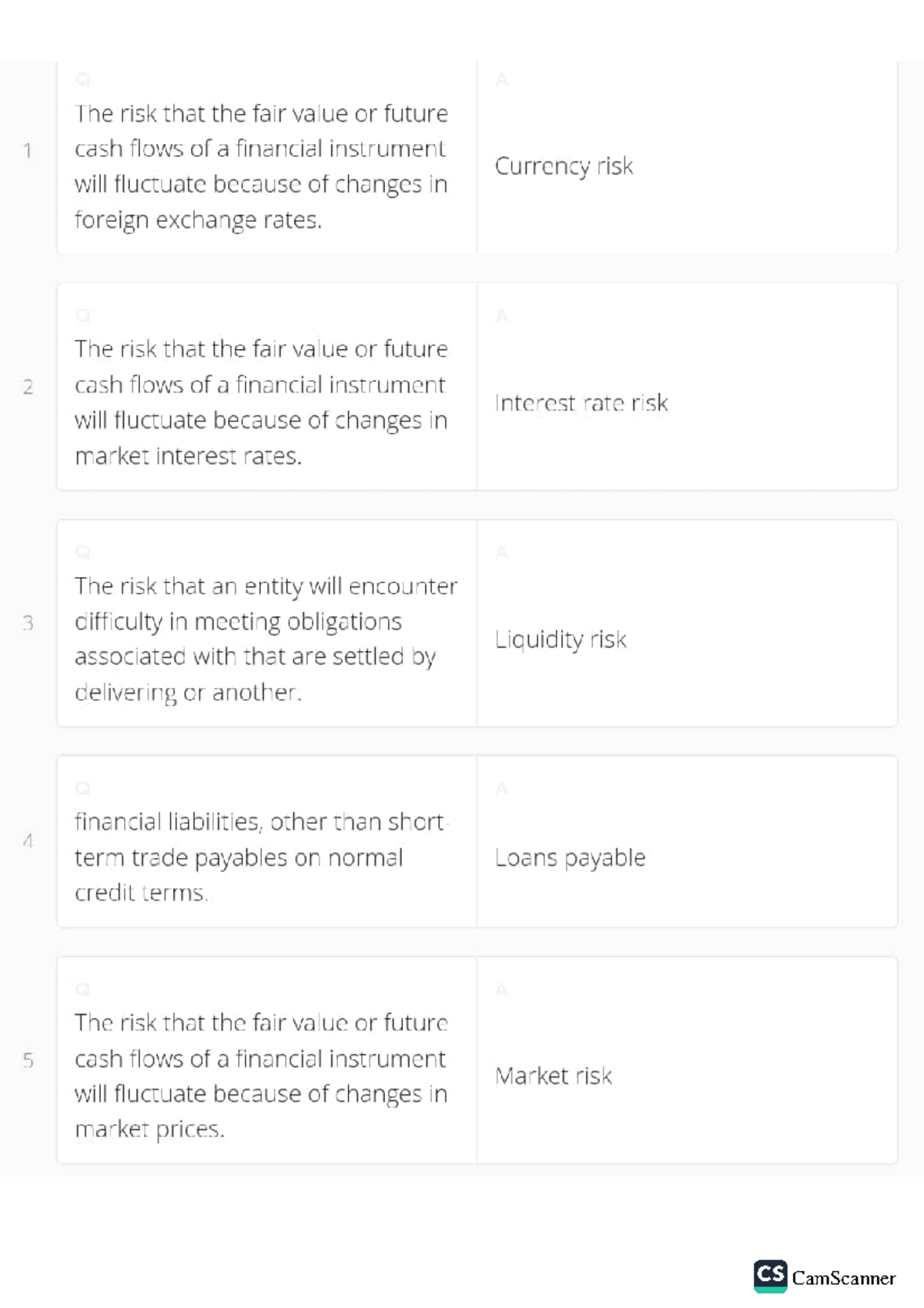
Task: Click row number 1
Action: pos(28,150)
